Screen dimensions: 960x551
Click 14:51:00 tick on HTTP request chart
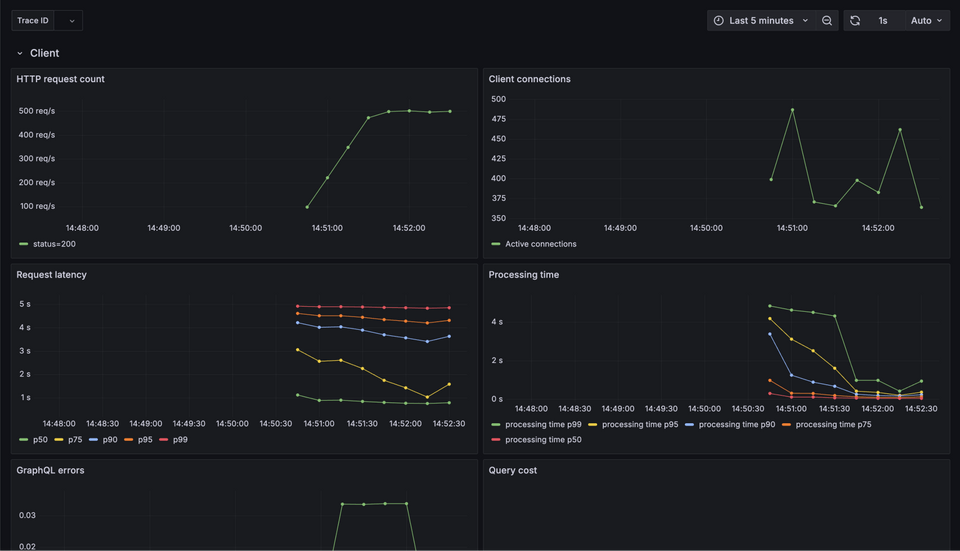327,228
